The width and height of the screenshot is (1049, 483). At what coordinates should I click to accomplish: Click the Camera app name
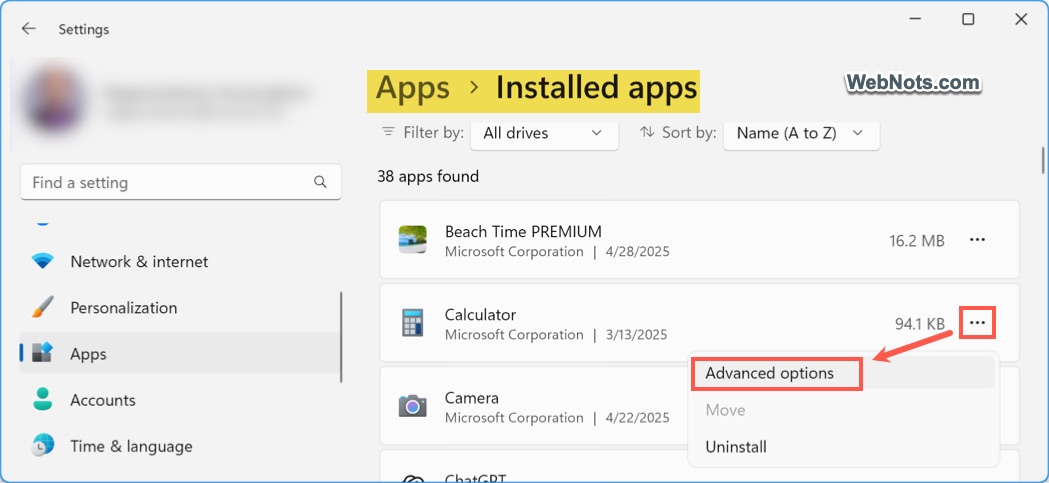[472, 397]
